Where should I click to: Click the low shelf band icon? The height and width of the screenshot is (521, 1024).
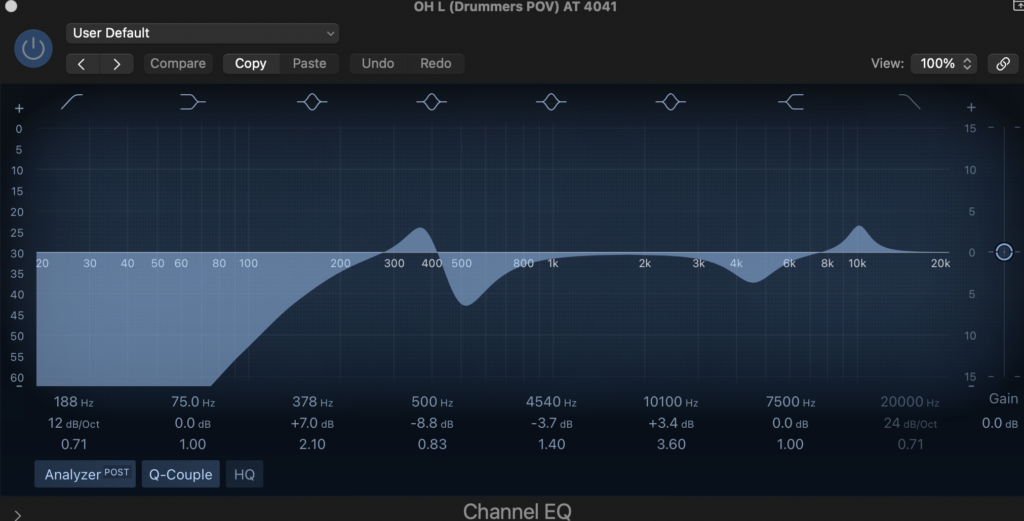tap(192, 102)
